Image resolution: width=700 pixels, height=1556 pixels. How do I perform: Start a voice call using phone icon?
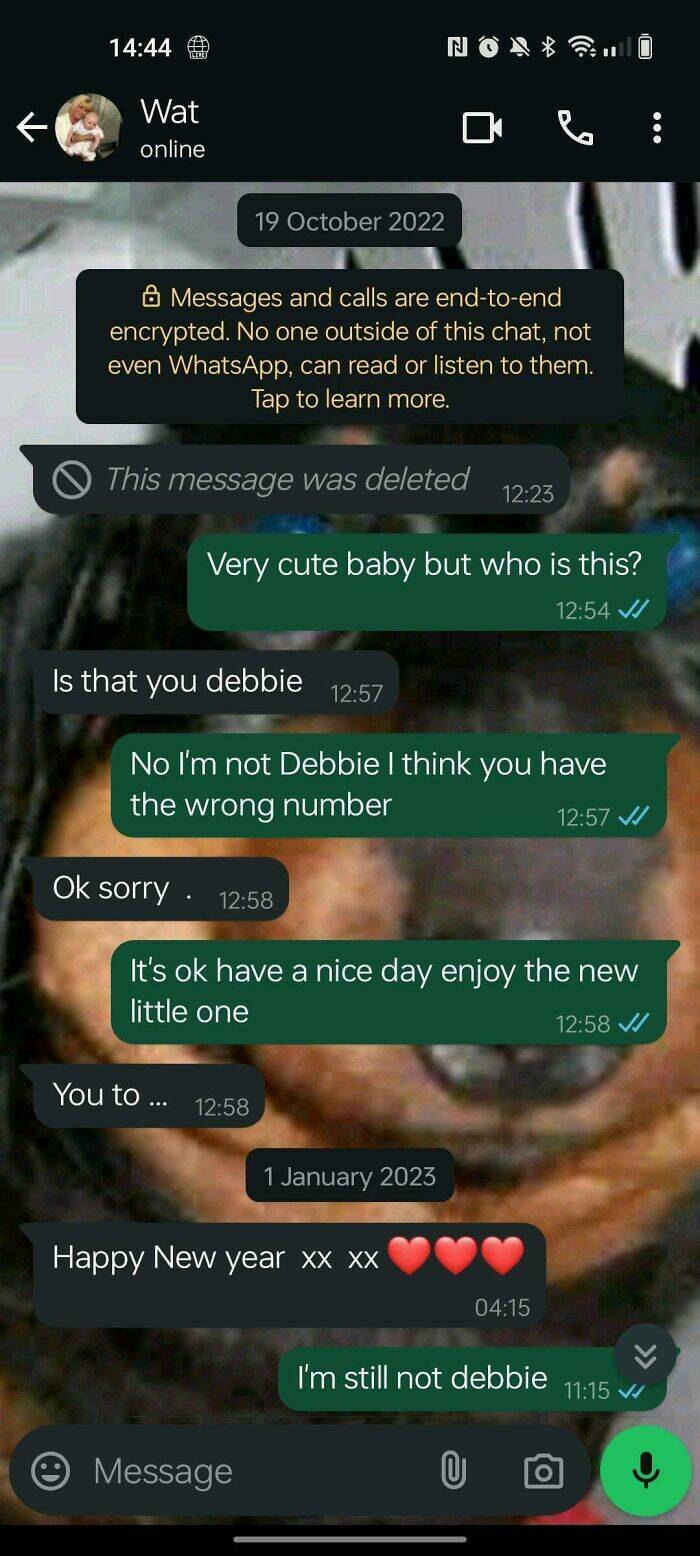[x=575, y=127]
